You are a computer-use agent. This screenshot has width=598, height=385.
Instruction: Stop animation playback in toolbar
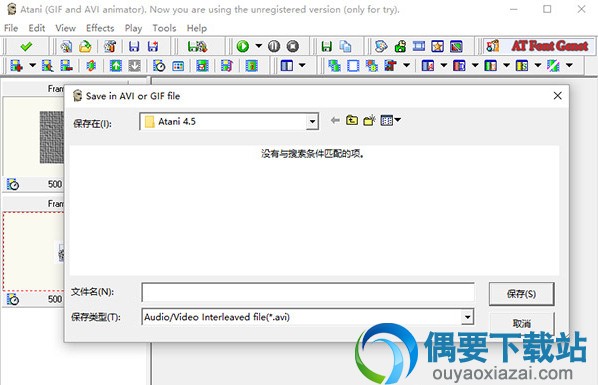(293, 47)
